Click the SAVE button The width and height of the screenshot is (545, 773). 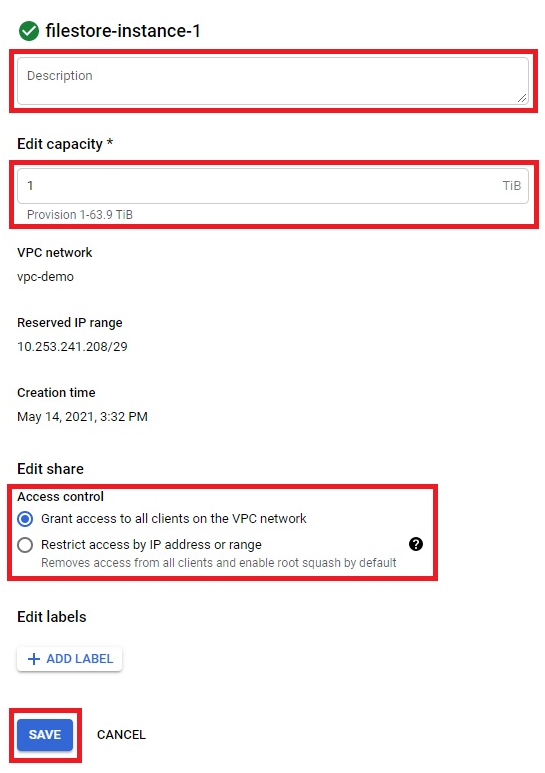click(45, 735)
